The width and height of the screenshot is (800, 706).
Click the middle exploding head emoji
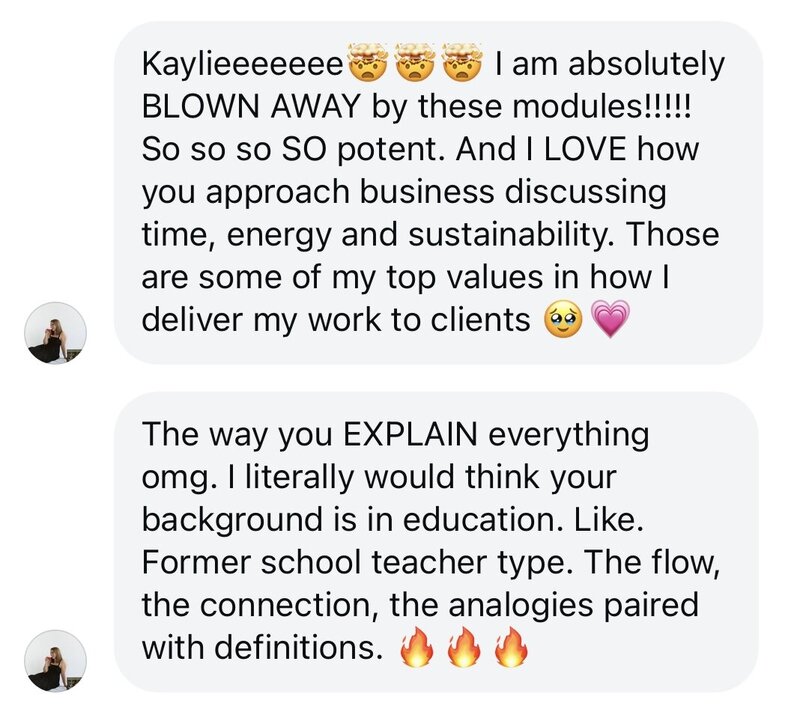pyautogui.click(x=416, y=67)
